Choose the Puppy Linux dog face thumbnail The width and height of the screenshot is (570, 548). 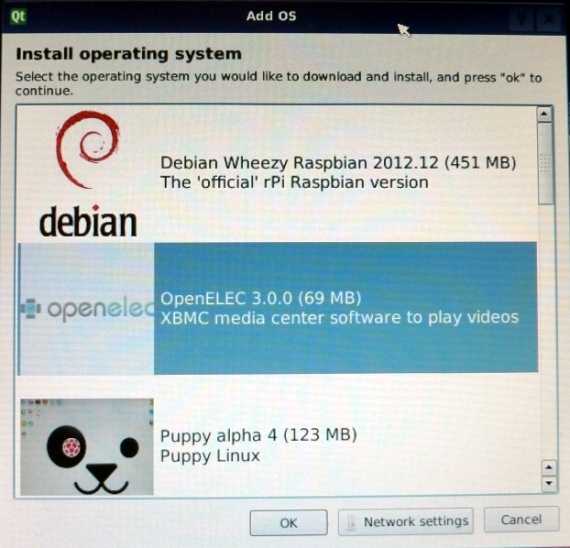click(87, 447)
